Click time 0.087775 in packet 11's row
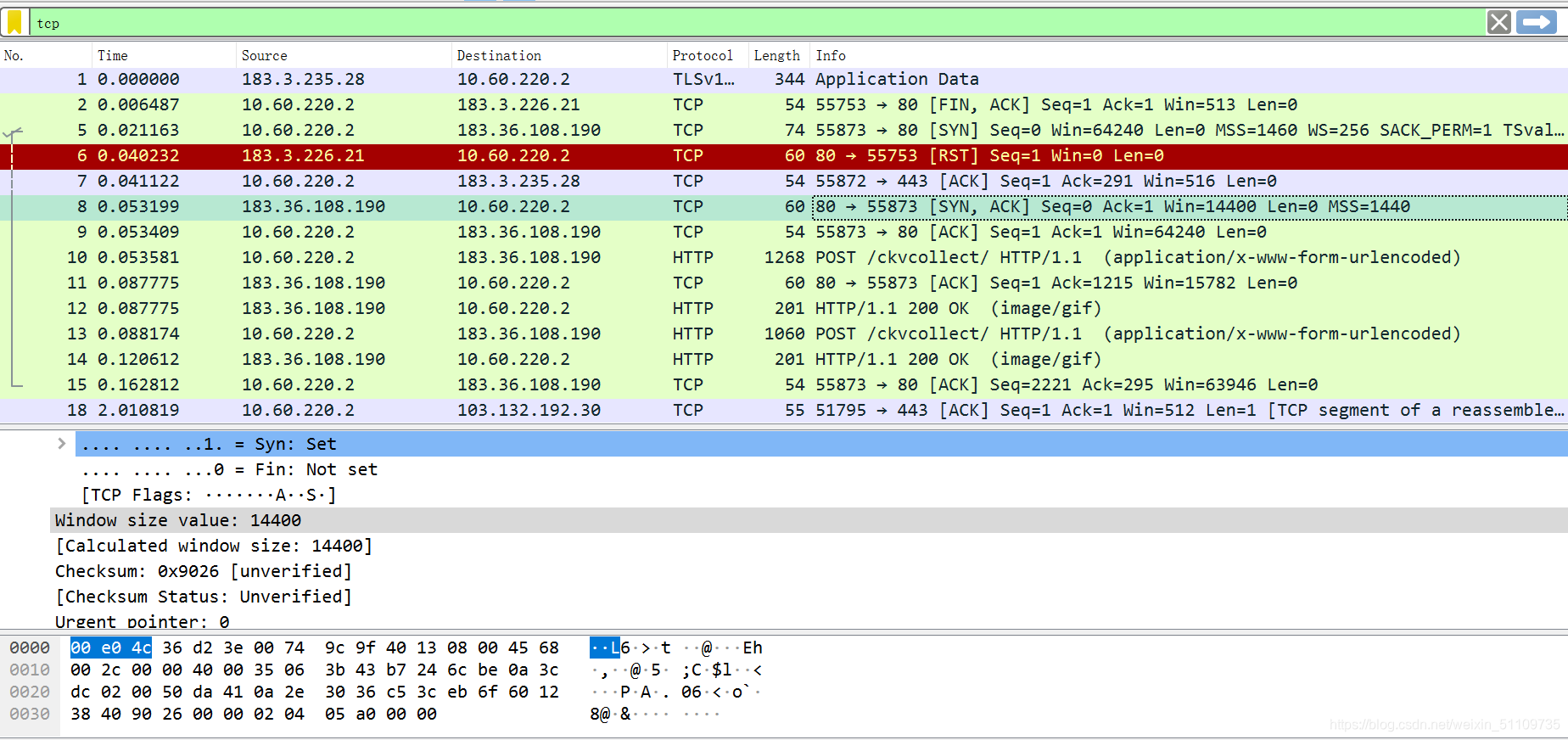Screen dimensions: 1568x740 click(x=138, y=283)
